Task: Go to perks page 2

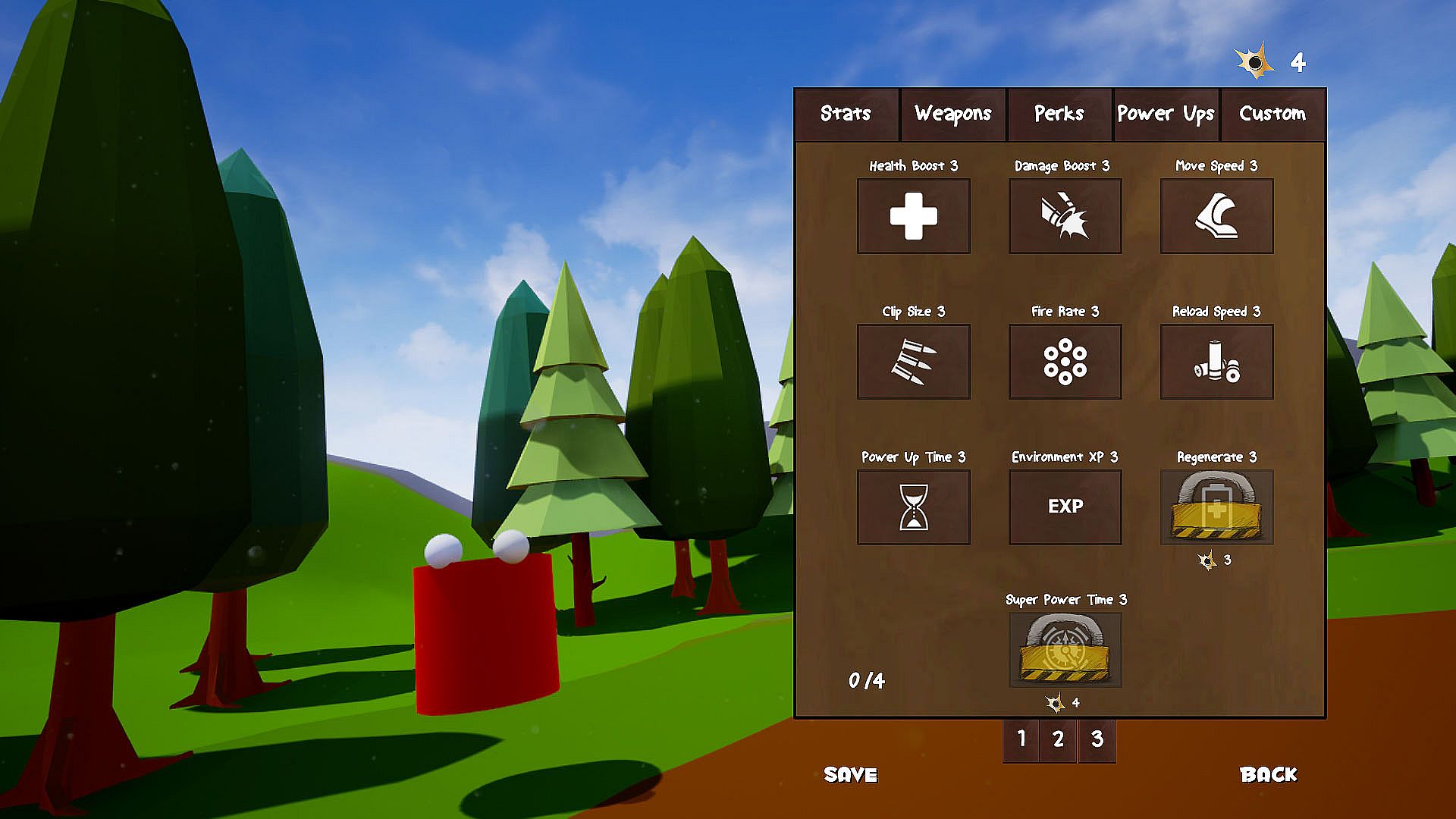Action: tap(1059, 739)
